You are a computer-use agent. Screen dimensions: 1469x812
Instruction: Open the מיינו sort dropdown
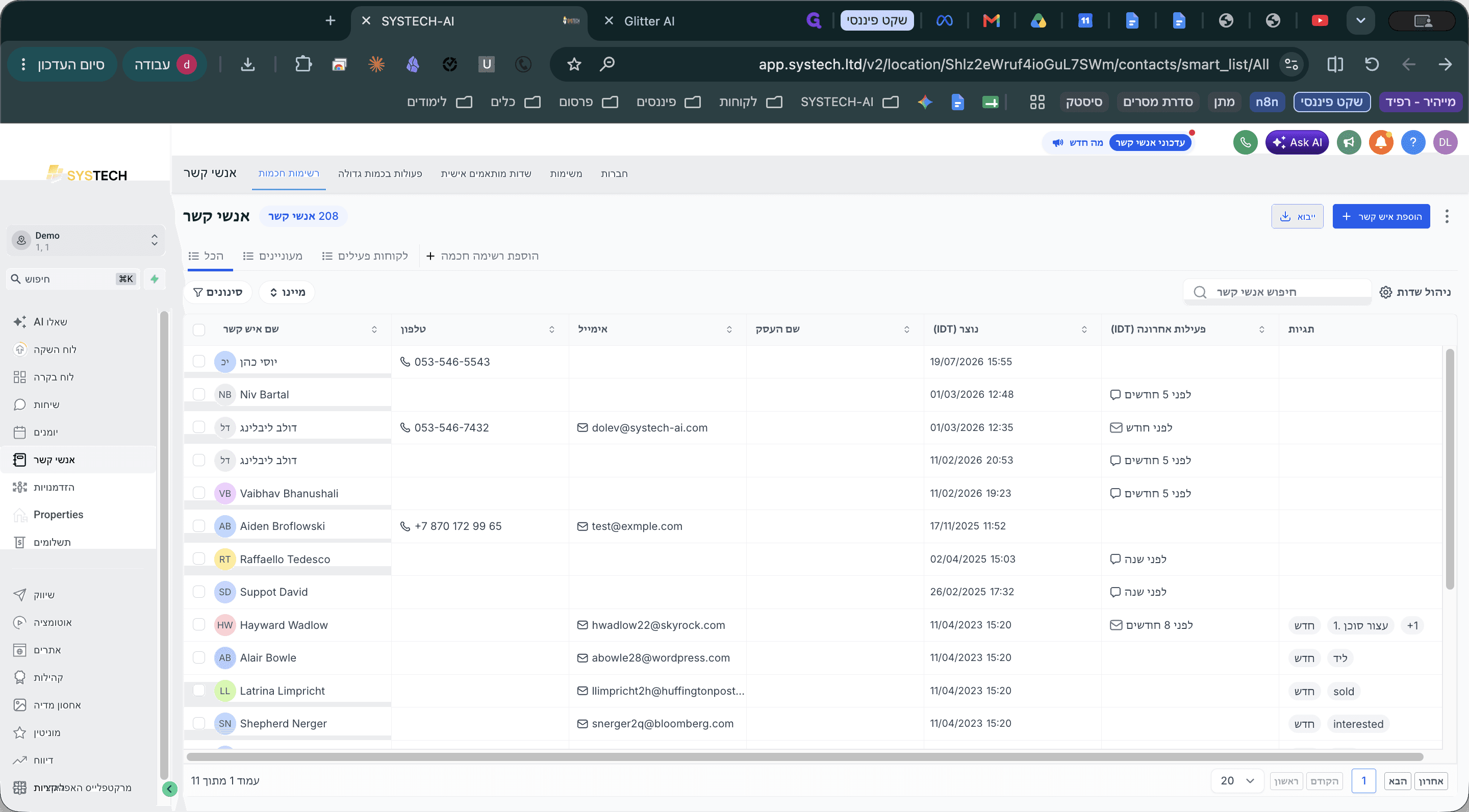pyautogui.click(x=287, y=292)
